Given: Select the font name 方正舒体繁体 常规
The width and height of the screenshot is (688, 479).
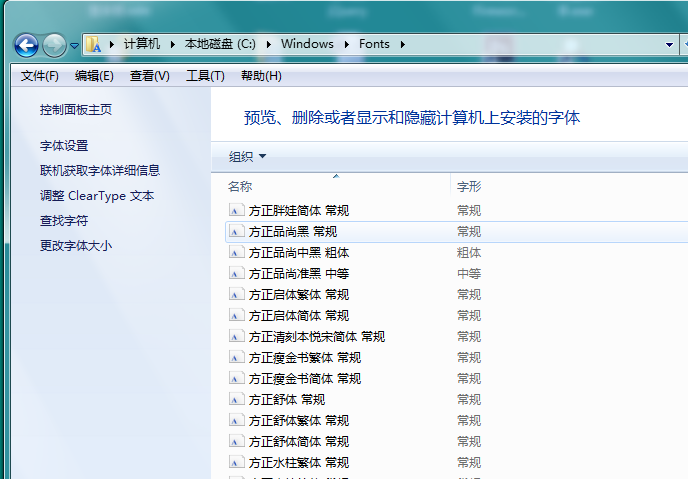Looking at the screenshot, I should coord(299,421).
